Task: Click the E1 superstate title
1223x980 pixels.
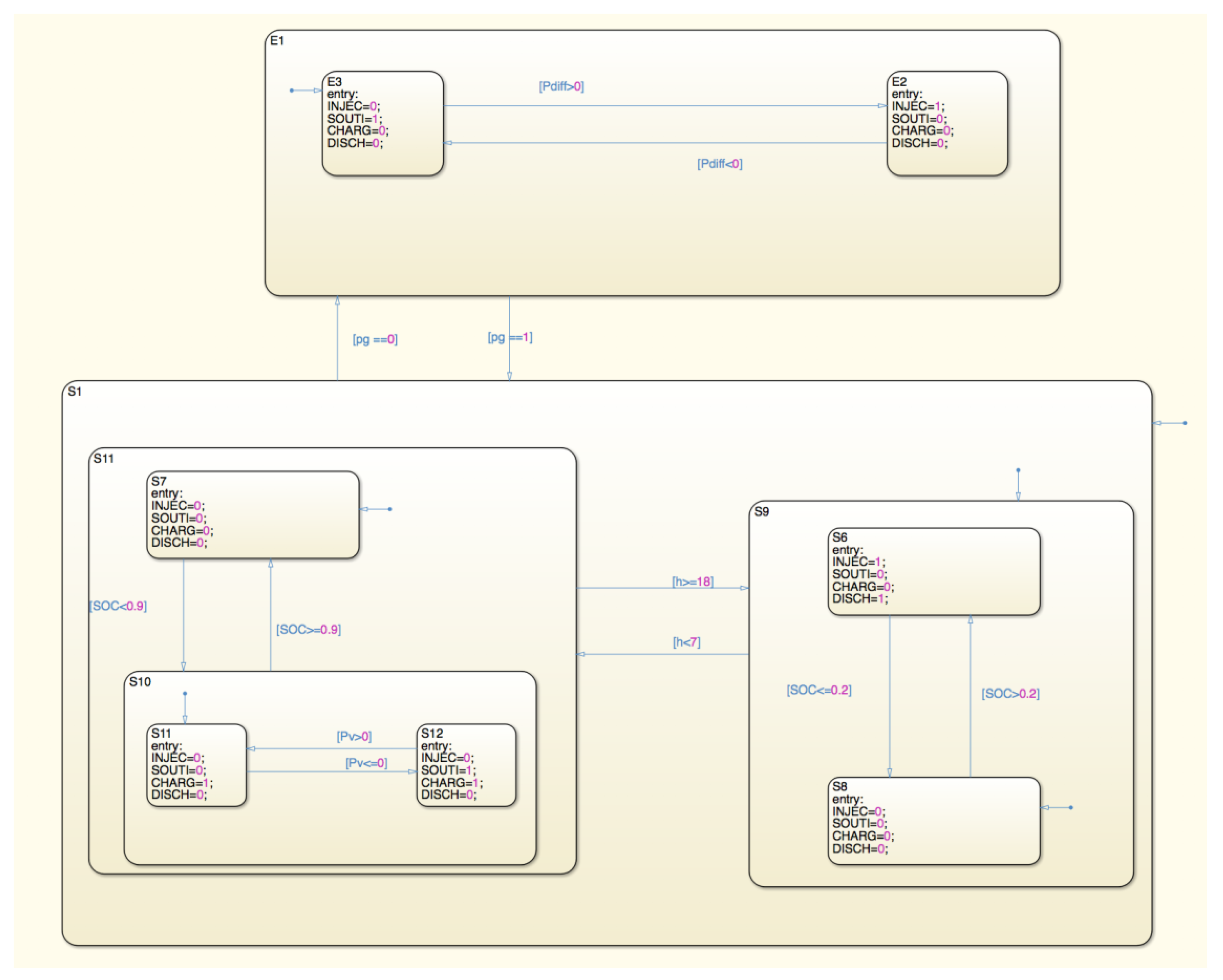Action: point(277,41)
